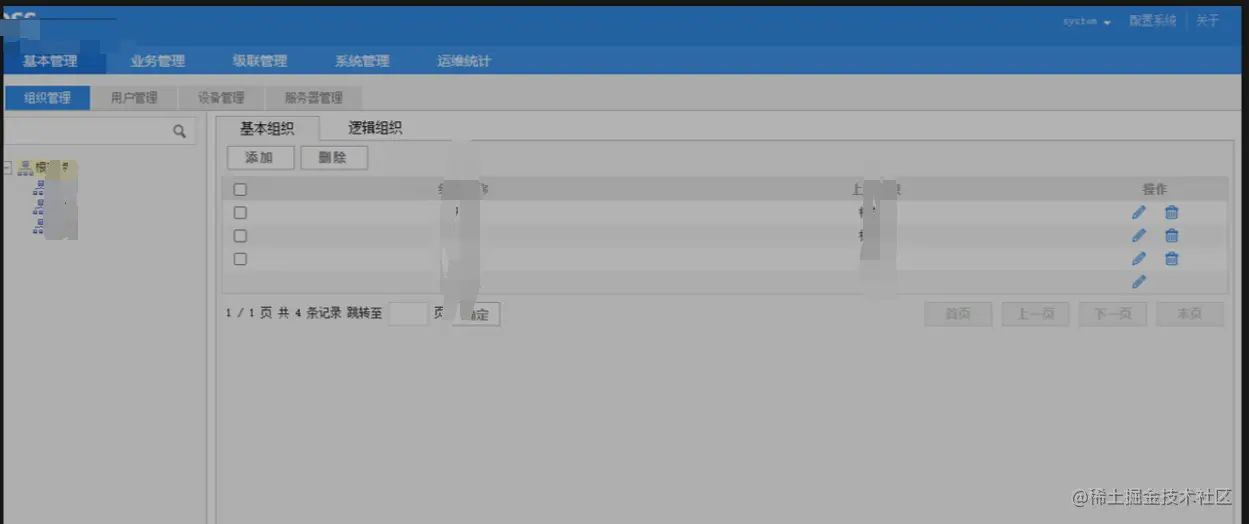Collapse the root node of the organization tree
Viewport: 1249px width, 524px height.
pyautogui.click(x=8, y=168)
